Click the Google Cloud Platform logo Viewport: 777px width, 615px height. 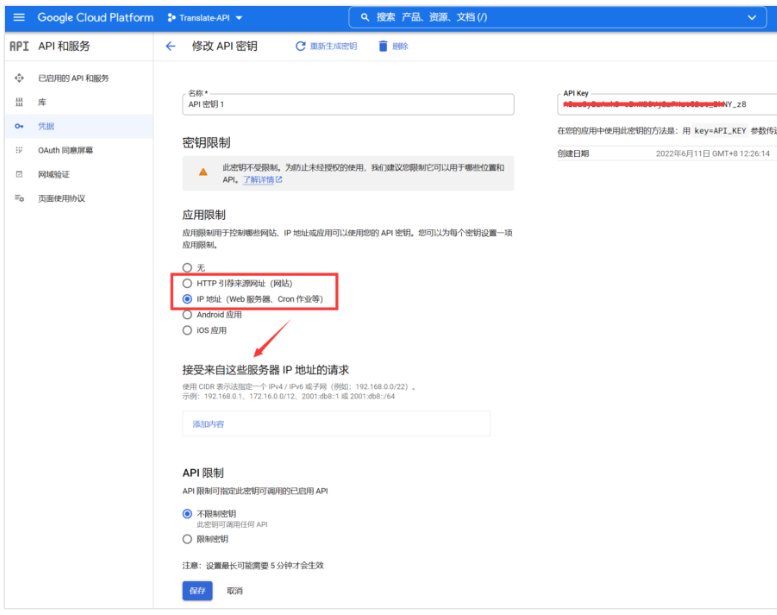point(96,17)
